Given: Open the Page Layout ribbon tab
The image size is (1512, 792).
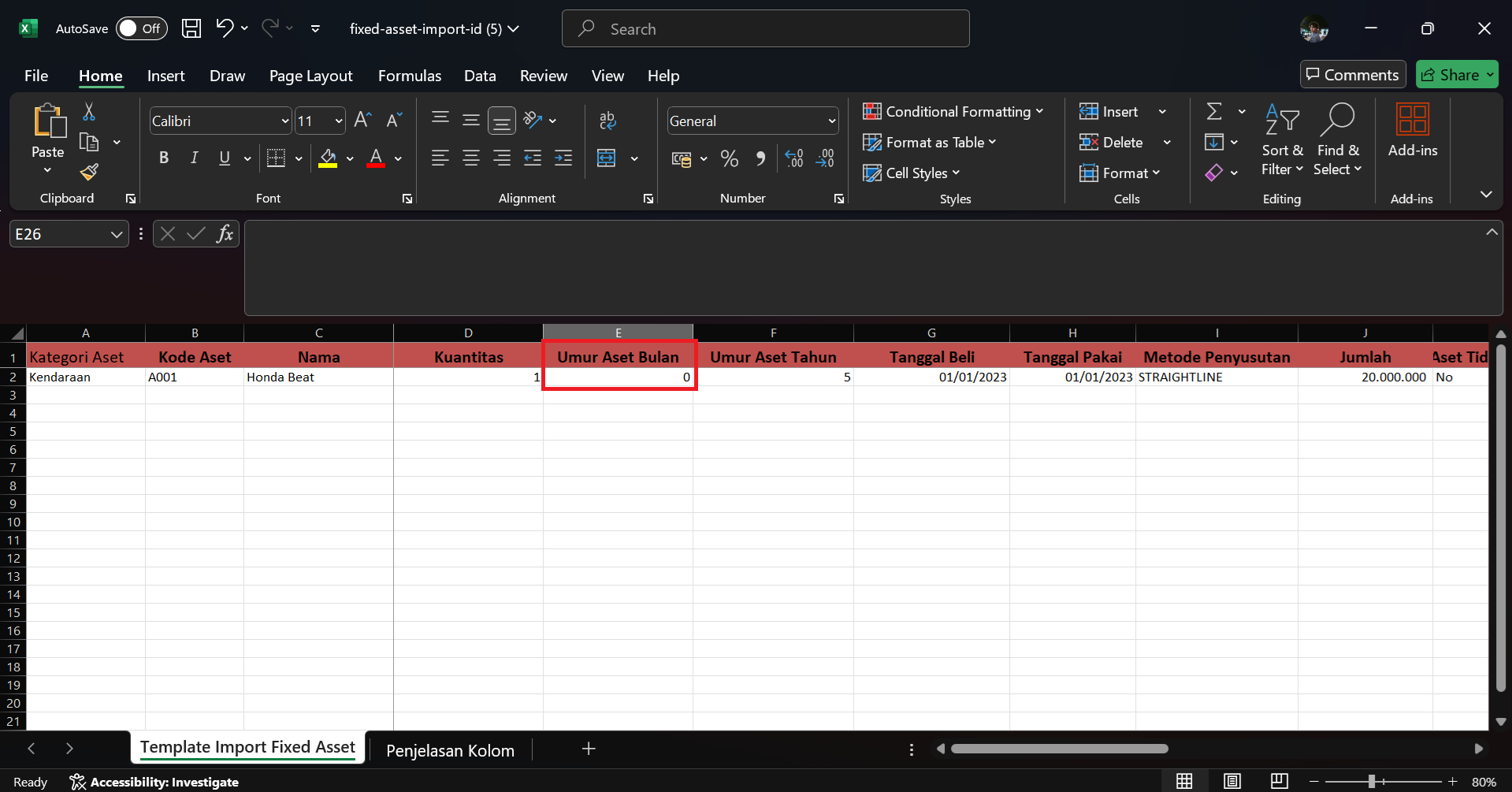Looking at the screenshot, I should point(310,76).
